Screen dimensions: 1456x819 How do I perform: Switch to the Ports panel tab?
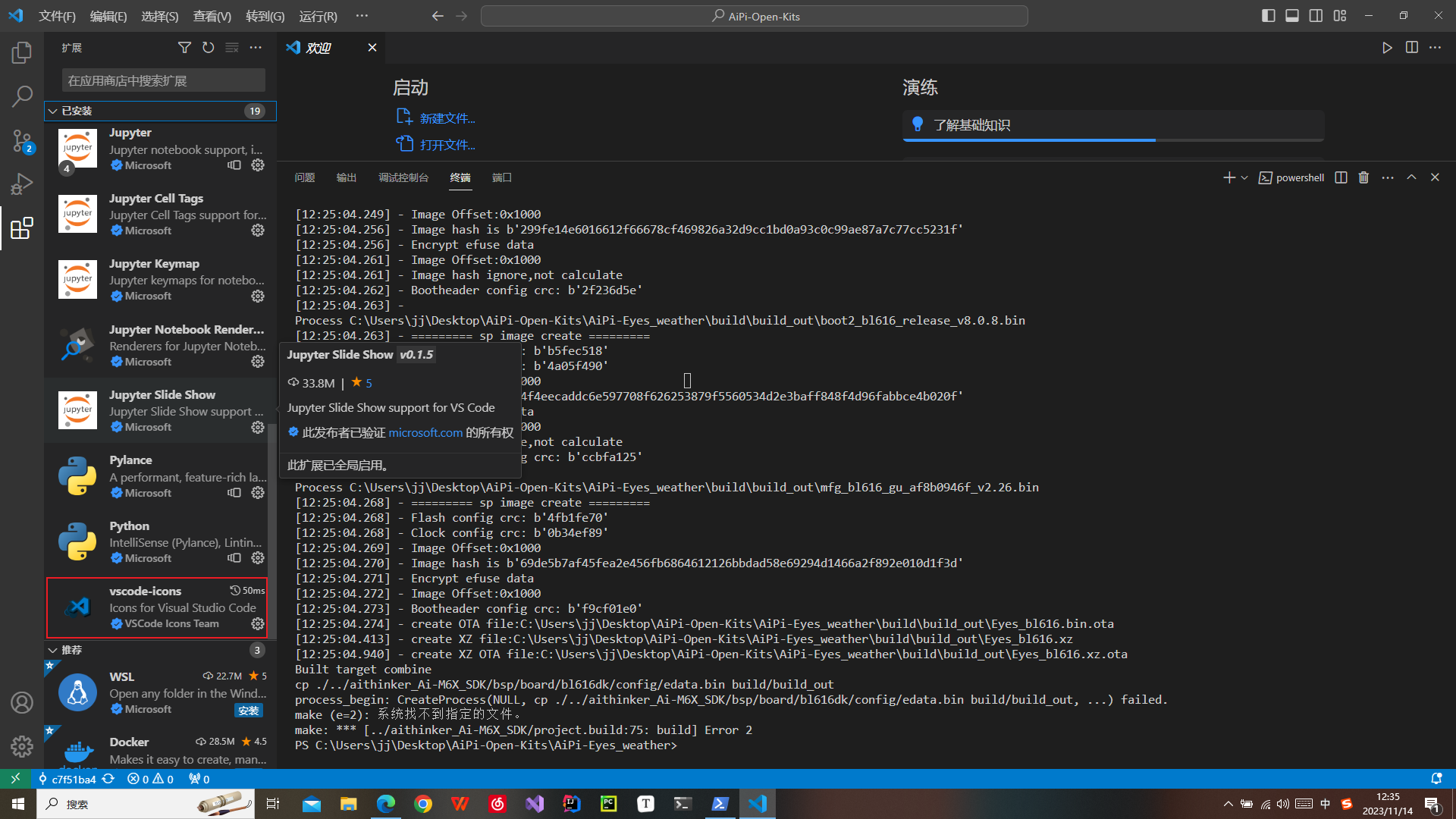[x=502, y=177]
